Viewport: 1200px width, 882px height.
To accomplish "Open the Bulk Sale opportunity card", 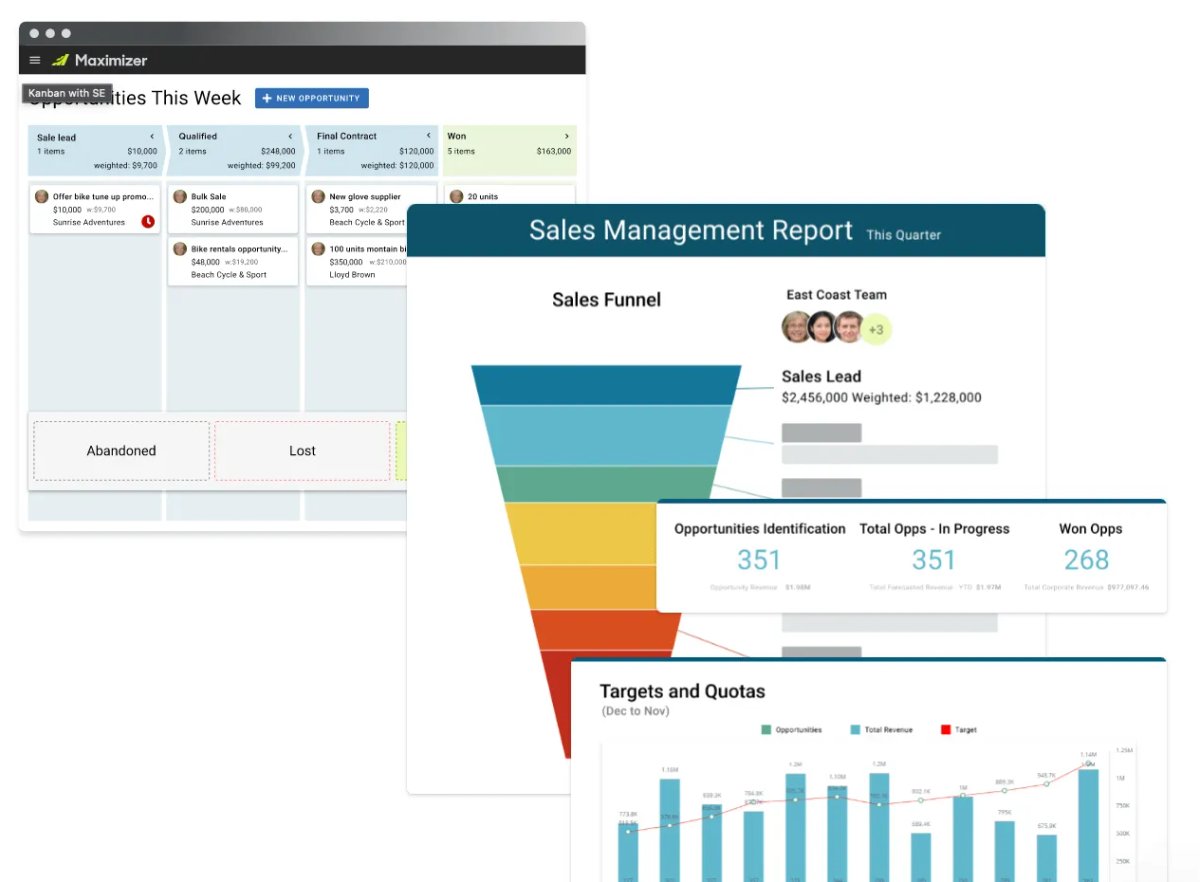I will point(233,209).
